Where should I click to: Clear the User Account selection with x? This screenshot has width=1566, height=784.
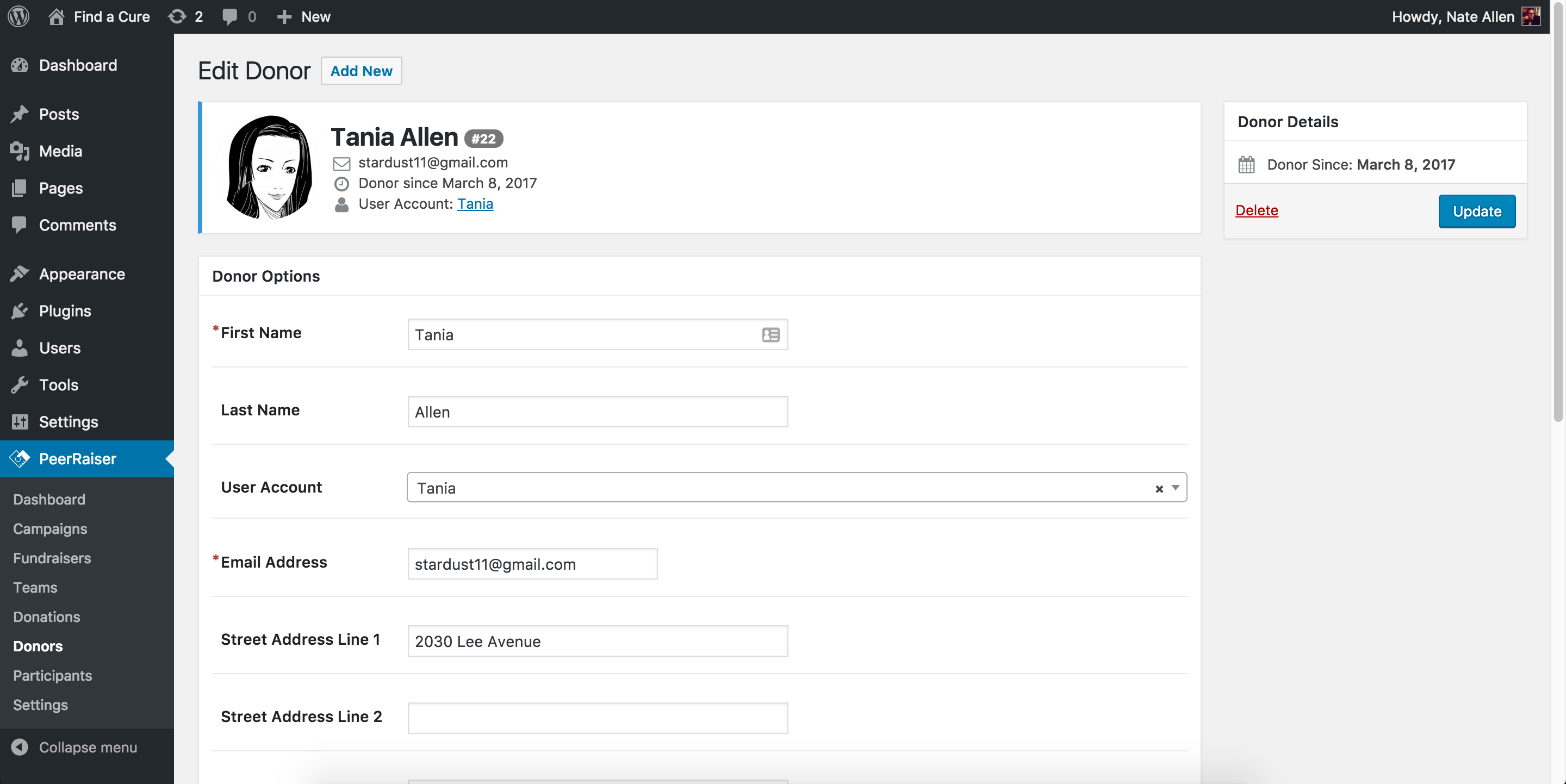[x=1159, y=488]
